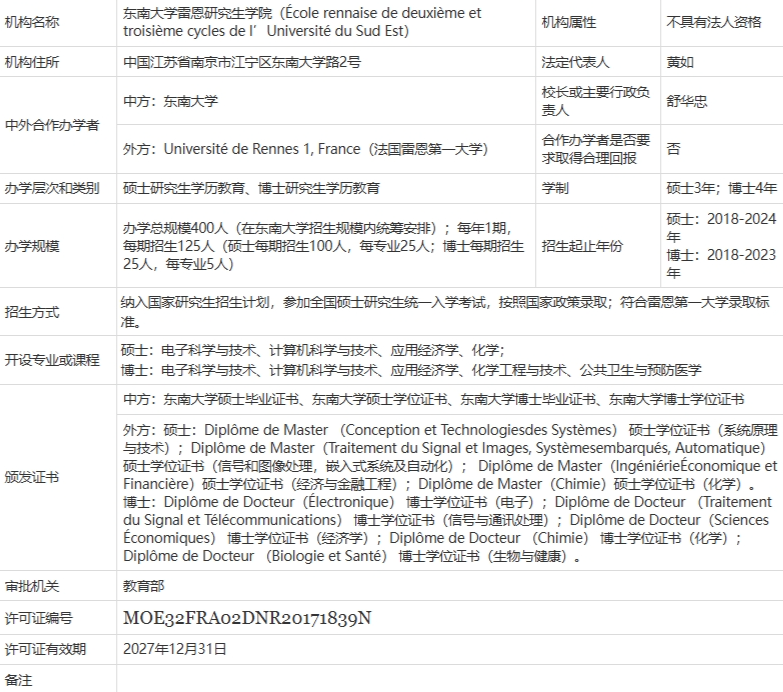783x692 pixels.
Task: Click the 办学层次和类别 label
Action: click(x=52, y=188)
